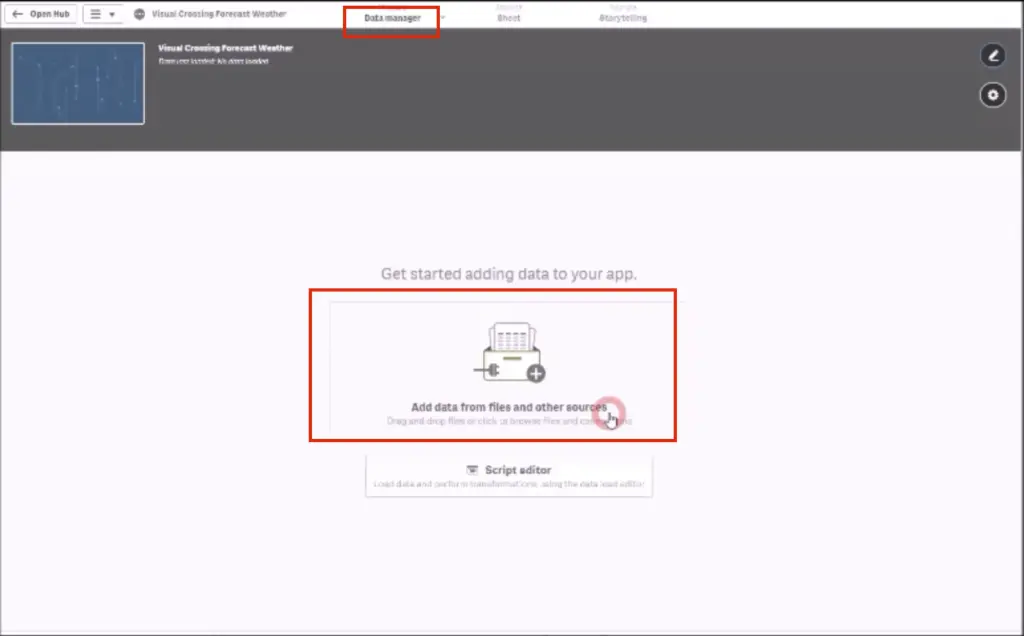
Task: Click the Script editor window icon
Action: 473,470
